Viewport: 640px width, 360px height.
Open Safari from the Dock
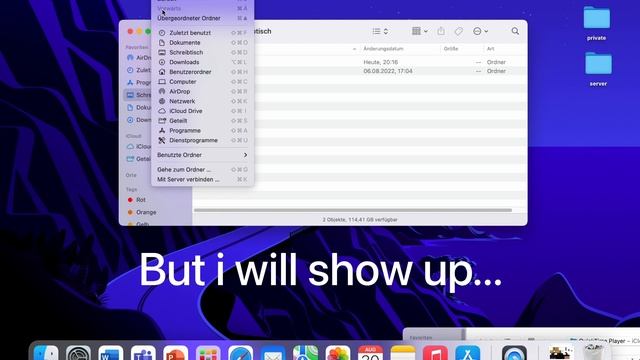point(240,353)
